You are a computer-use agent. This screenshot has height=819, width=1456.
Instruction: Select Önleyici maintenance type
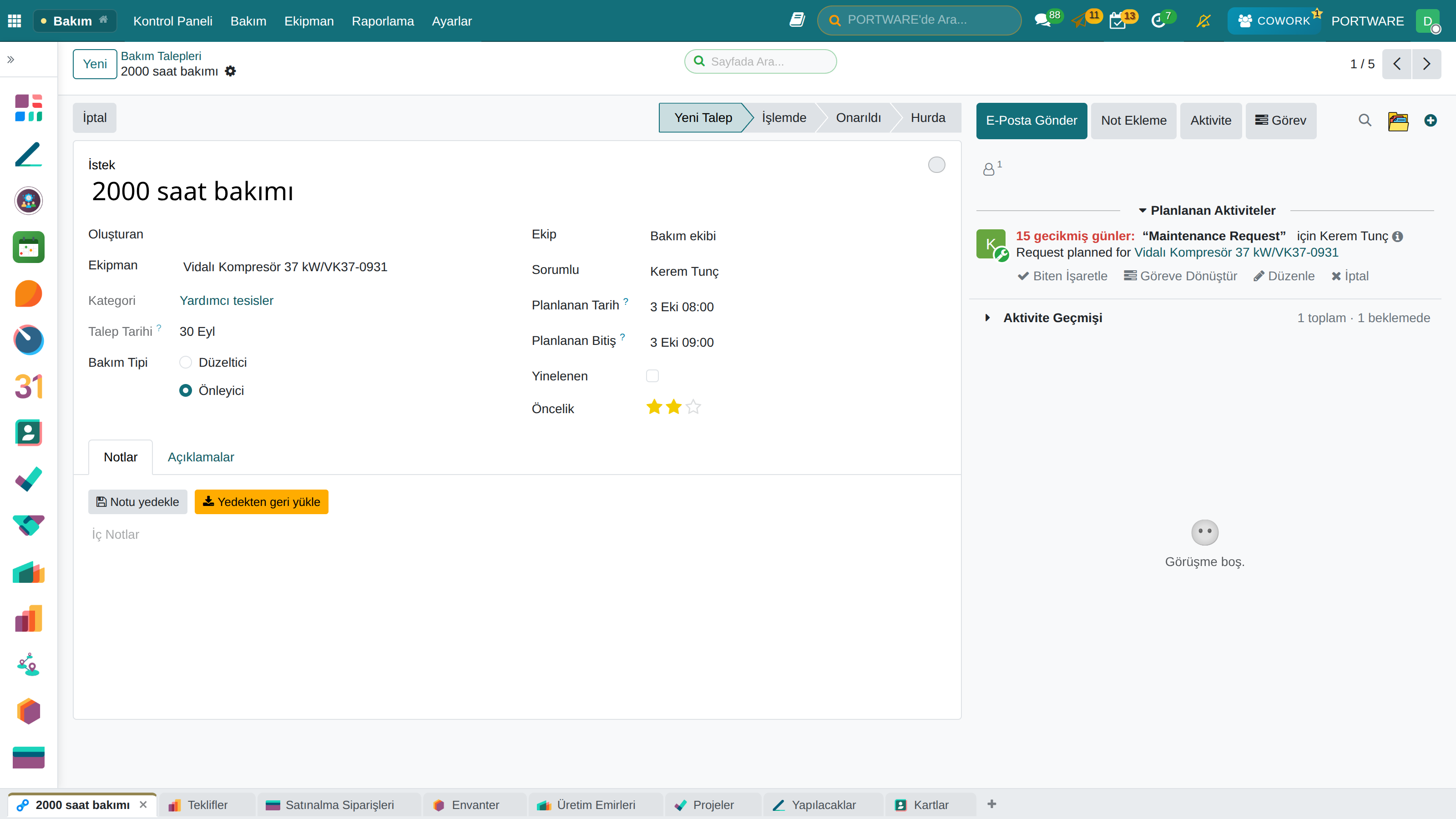click(x=185, y=390)
